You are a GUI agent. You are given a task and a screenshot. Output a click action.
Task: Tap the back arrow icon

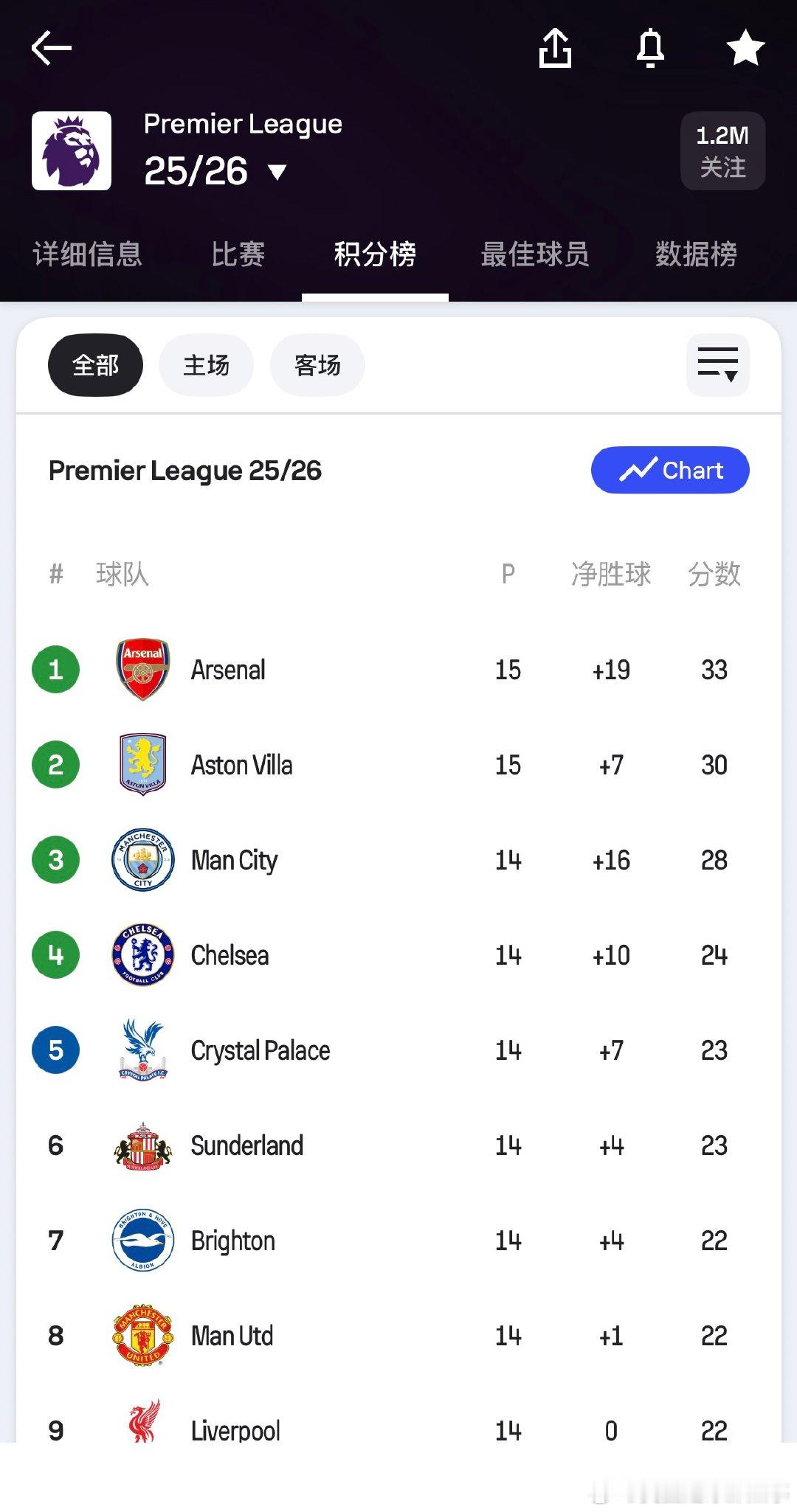pyautogui.click(x=52, y=49)
